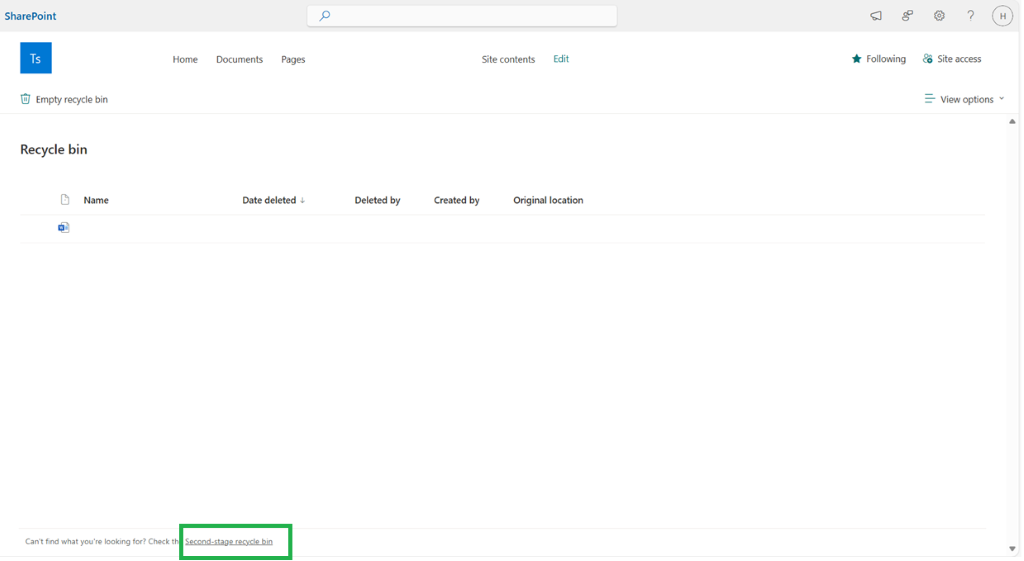Open the account avatar H
This screenshot has width=1024, height=561.
(1002, 16)
